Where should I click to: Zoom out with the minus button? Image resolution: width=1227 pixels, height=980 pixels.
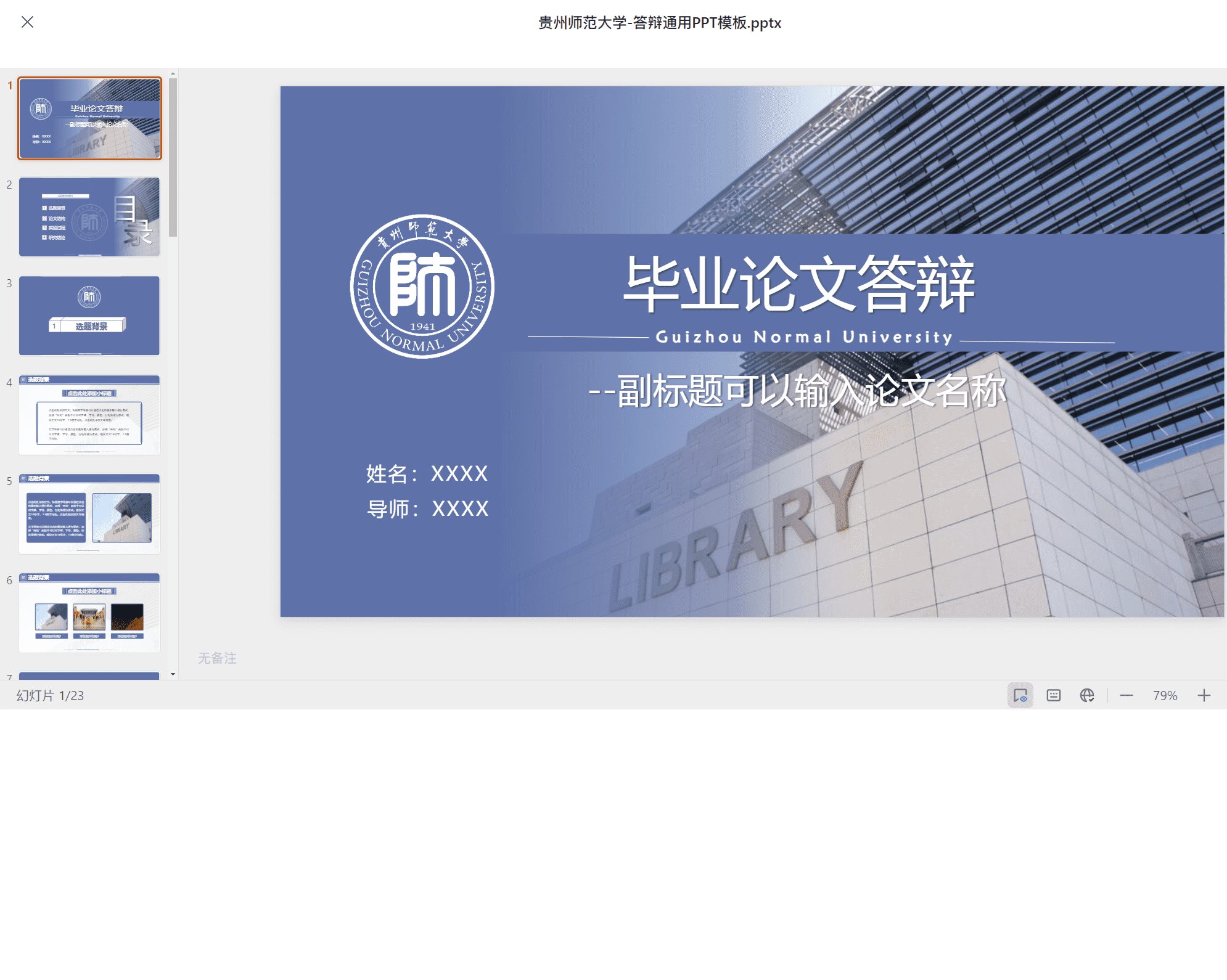(x=1126, y=695)
